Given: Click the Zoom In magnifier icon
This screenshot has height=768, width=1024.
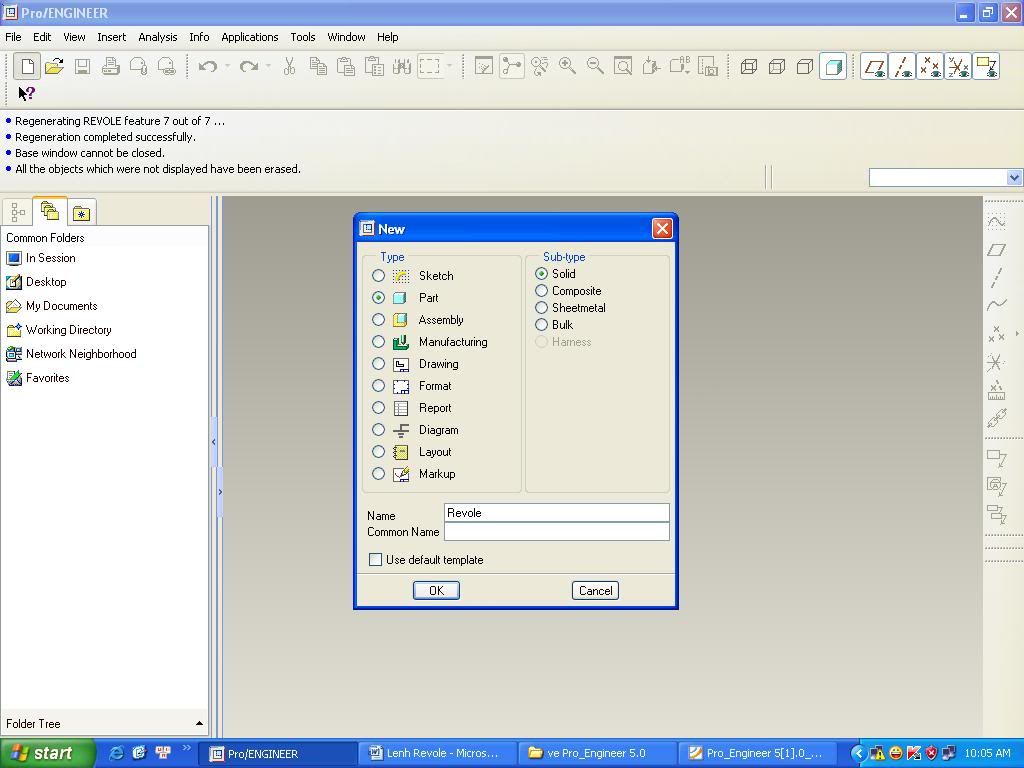Looking at the screenshot, I should pos(567,66).
